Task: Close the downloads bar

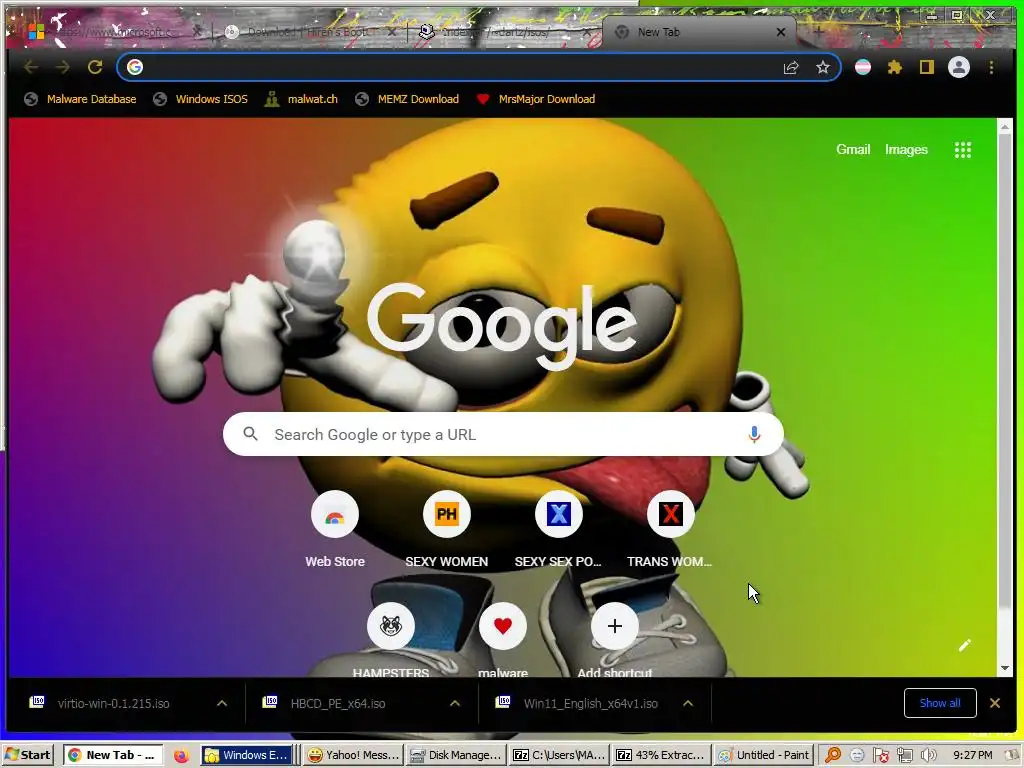Action: coord(995,703)
